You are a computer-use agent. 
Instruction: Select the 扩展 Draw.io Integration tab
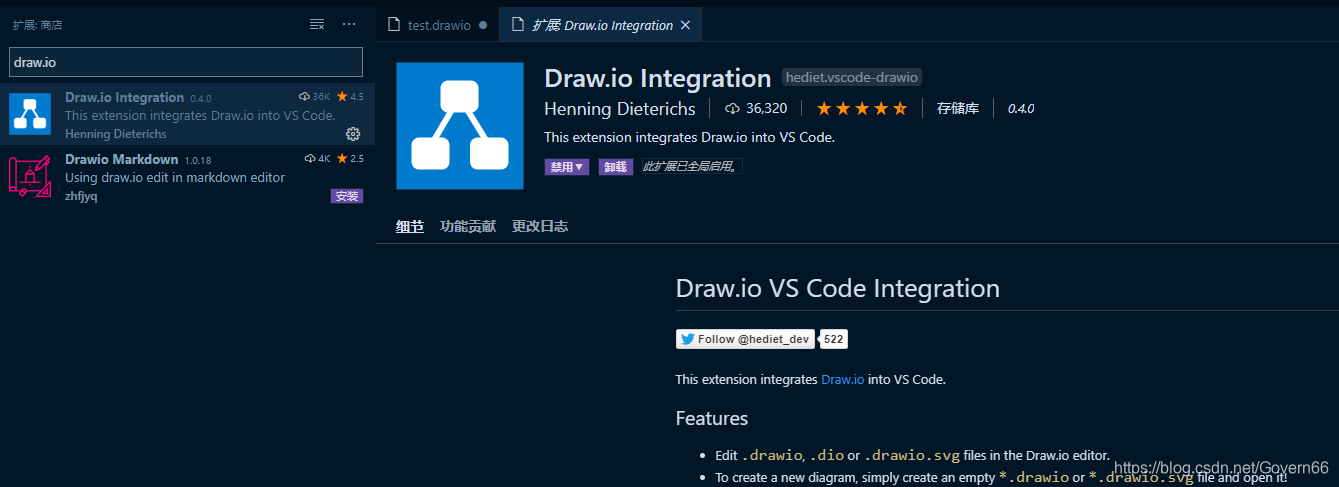pos(600,26)
